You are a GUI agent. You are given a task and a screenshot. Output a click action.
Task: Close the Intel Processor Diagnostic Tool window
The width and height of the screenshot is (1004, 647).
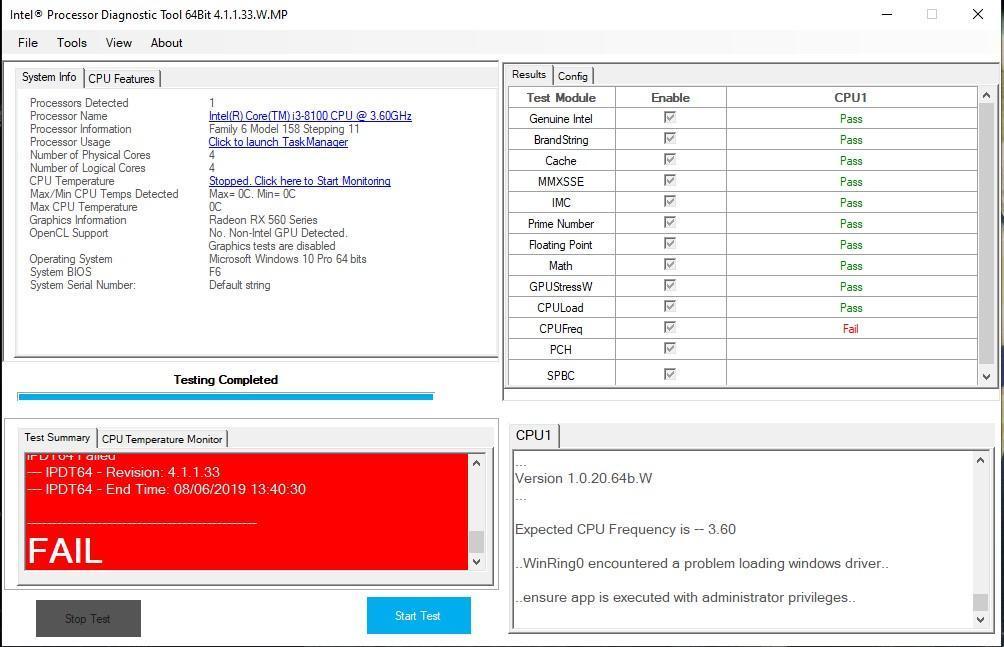tap(978, 14)
